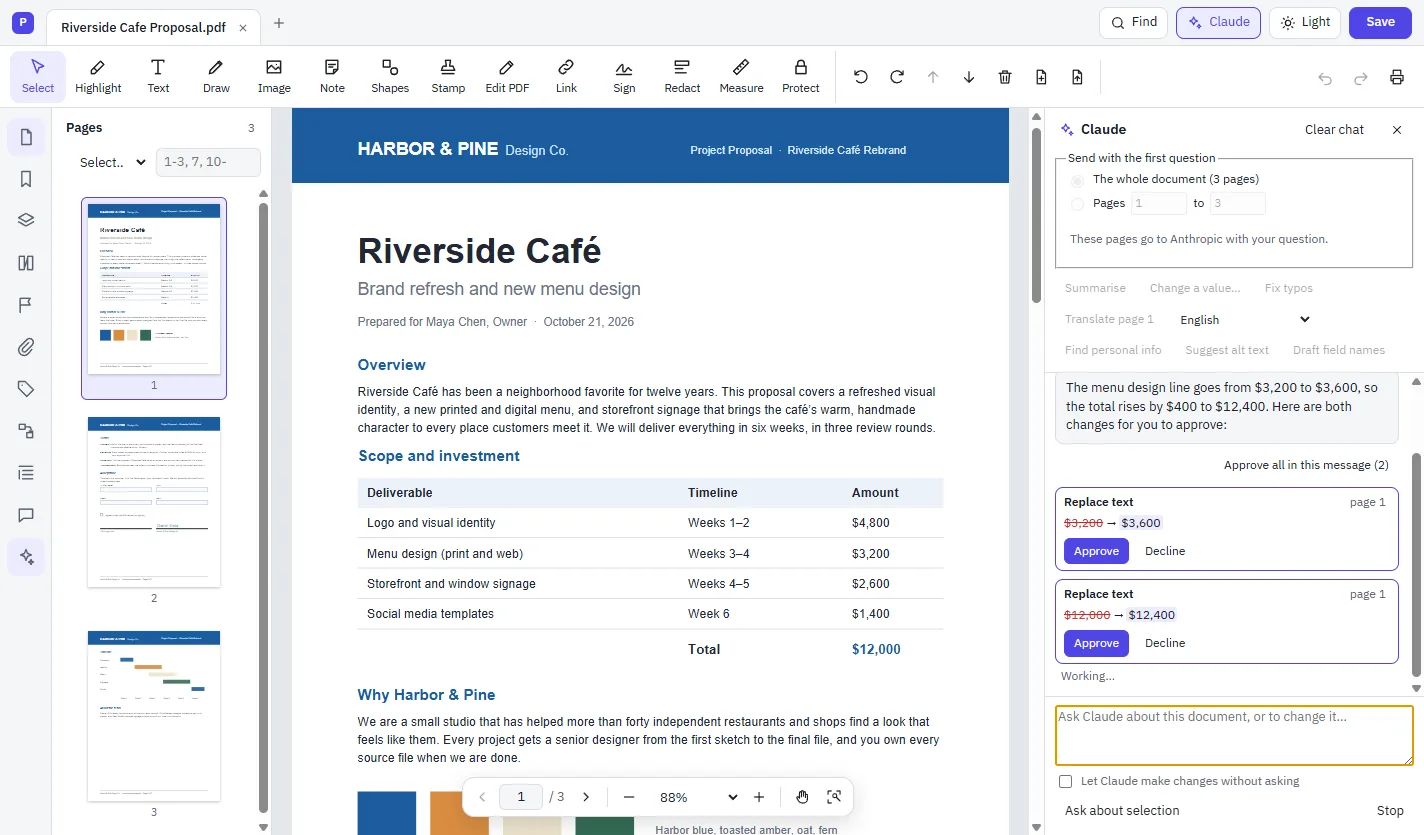Open the Comments sidebar panel
Image resolution: width=1424 pixels, height=835 pixels.
[26, 515]
